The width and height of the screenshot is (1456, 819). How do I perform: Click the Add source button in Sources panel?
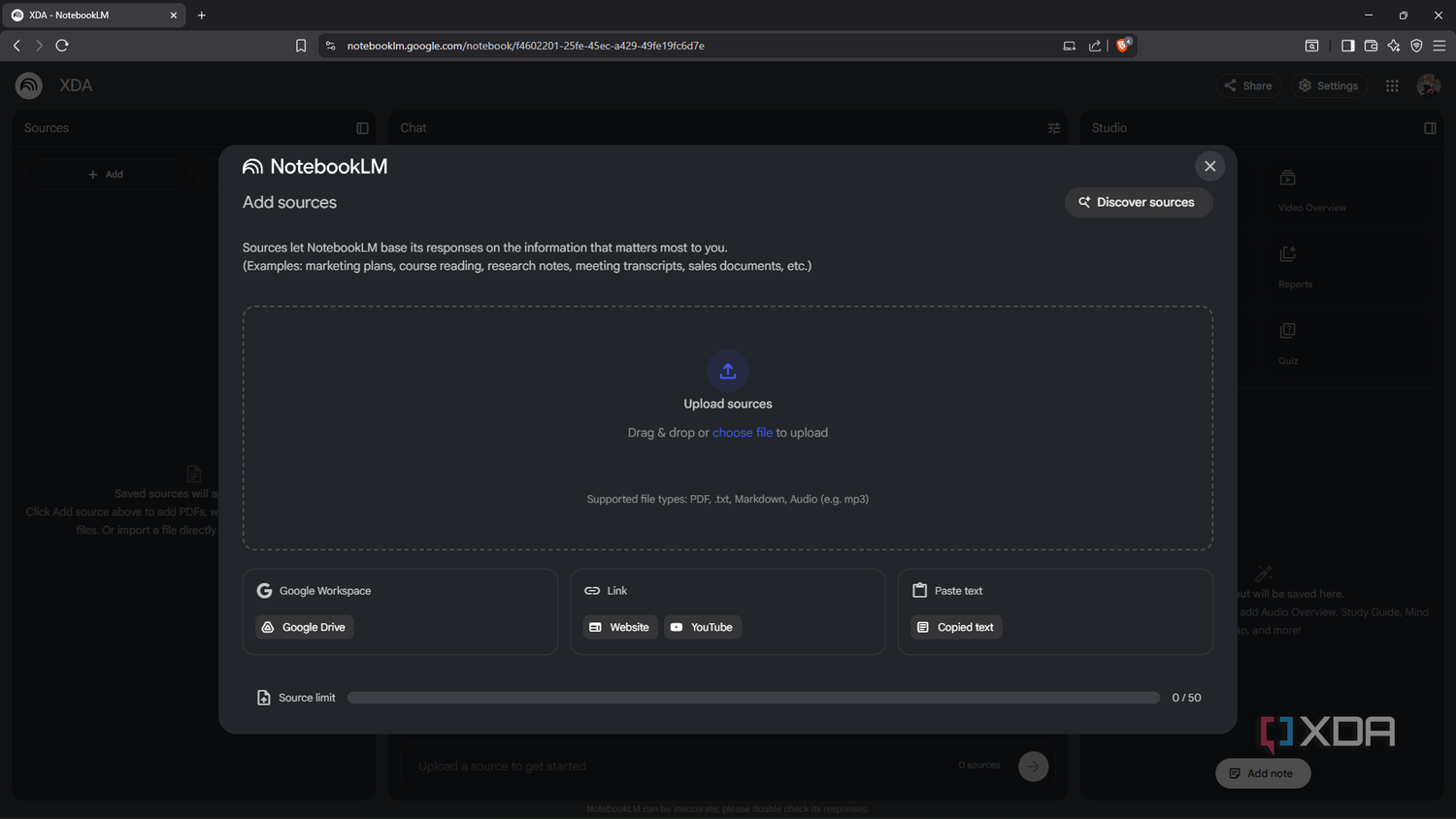(x=106, y=175)
